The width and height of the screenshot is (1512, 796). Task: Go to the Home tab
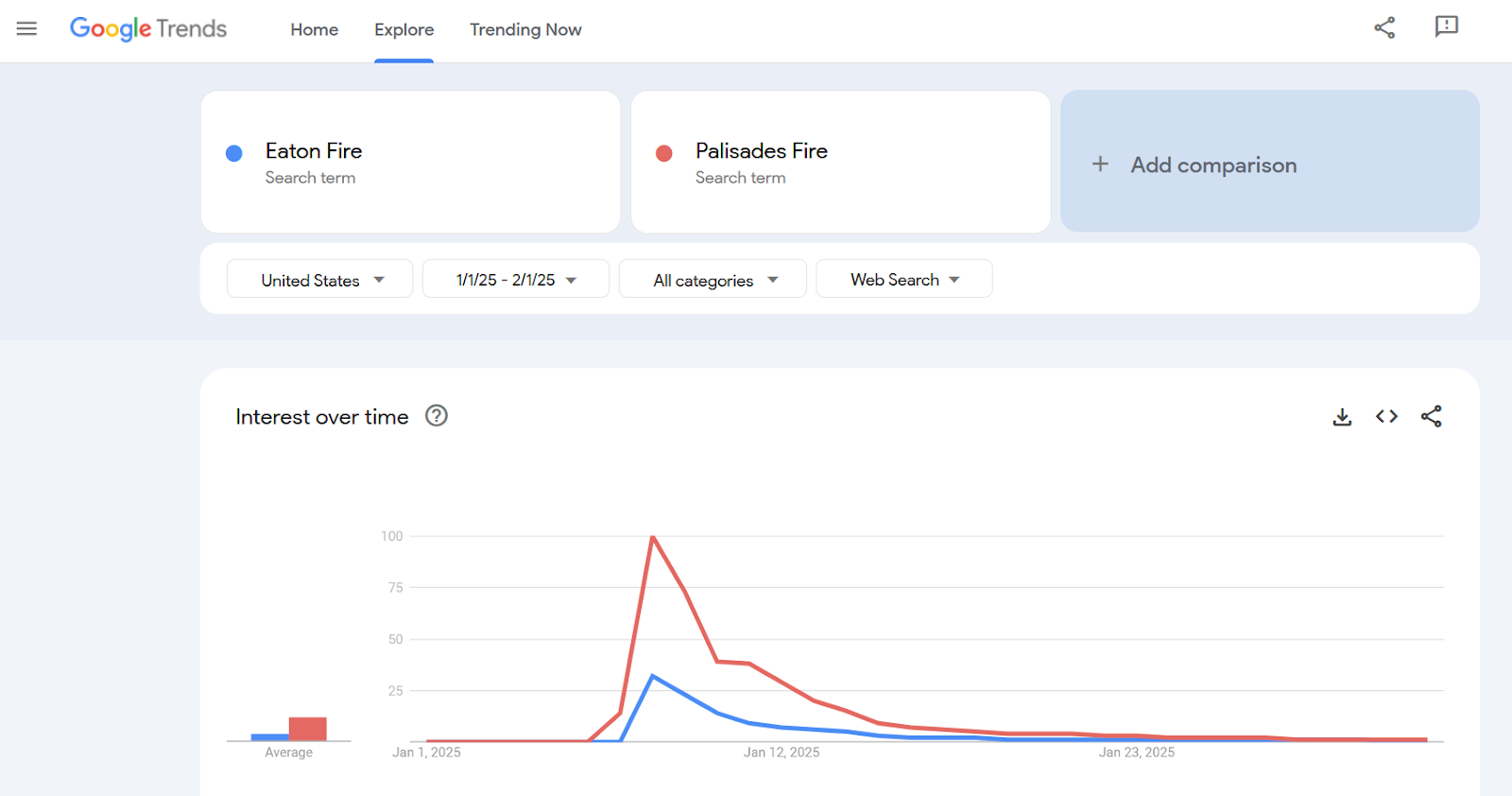tap(314, 29)
